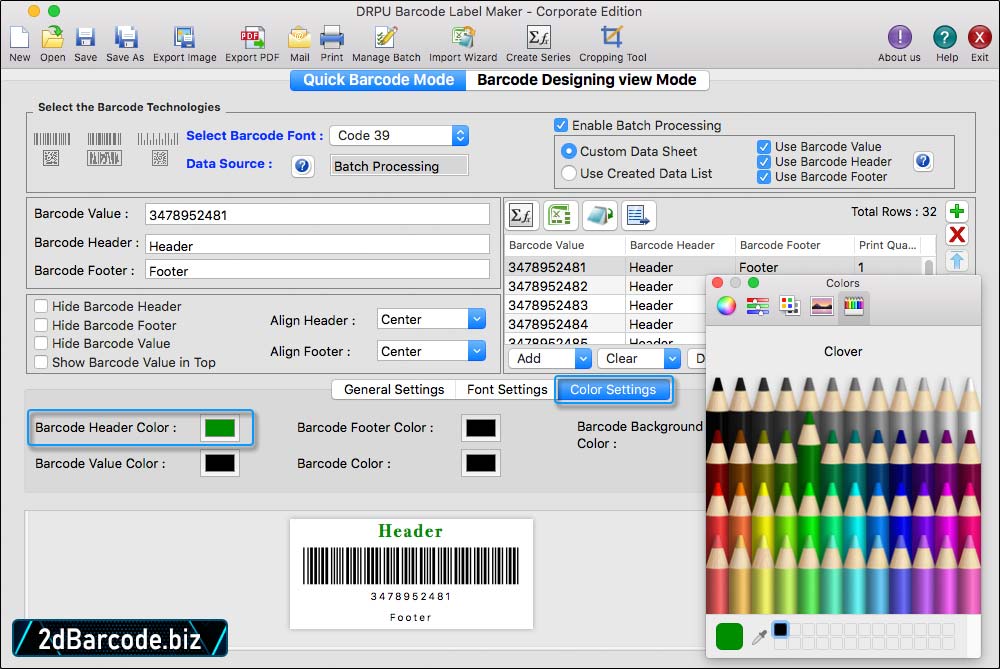
Task: Open the Select Barcode Font dropdown
Action: 399,135
